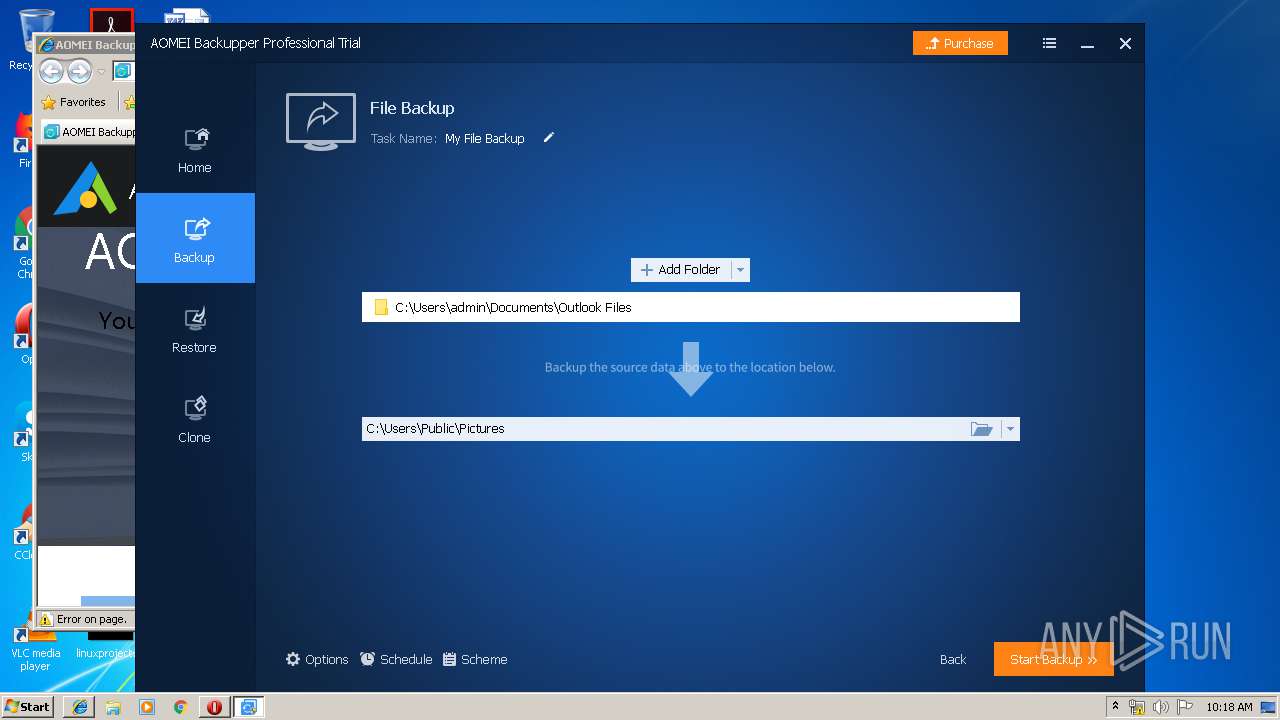The width and height of the screenshot is (1280, 720).
Task: Select AOMEI Backupper tab in Internet Explorer
Action: (x=90, y=131)
